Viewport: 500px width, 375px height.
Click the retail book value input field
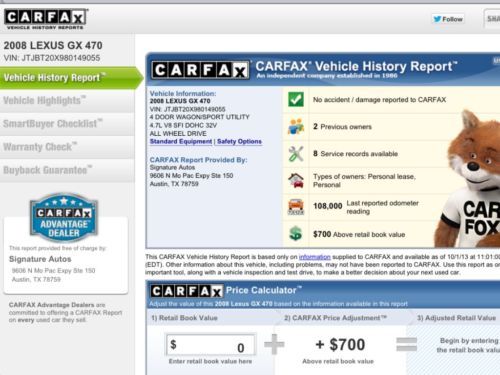[x=211, y=345]
